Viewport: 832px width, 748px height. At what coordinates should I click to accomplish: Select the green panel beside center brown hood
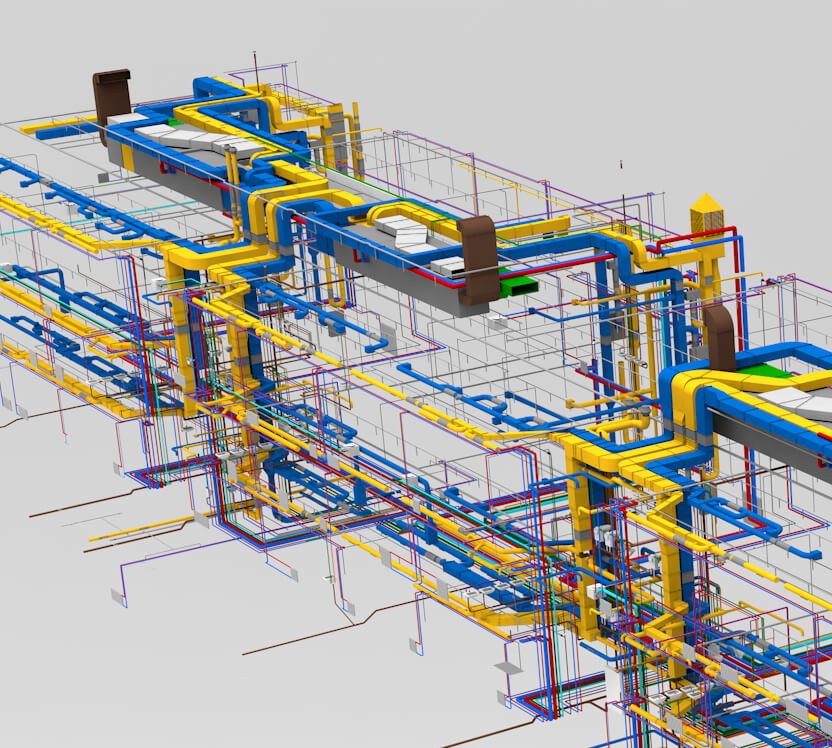(517, 285)
